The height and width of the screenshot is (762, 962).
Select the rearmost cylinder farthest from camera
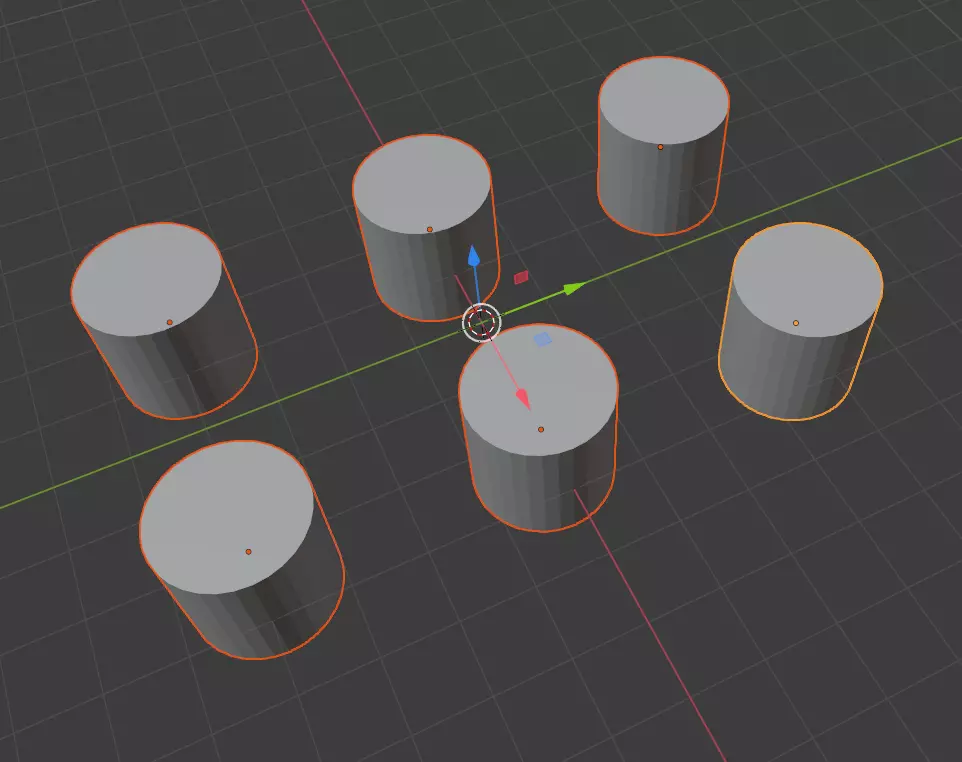pos(662,145)
